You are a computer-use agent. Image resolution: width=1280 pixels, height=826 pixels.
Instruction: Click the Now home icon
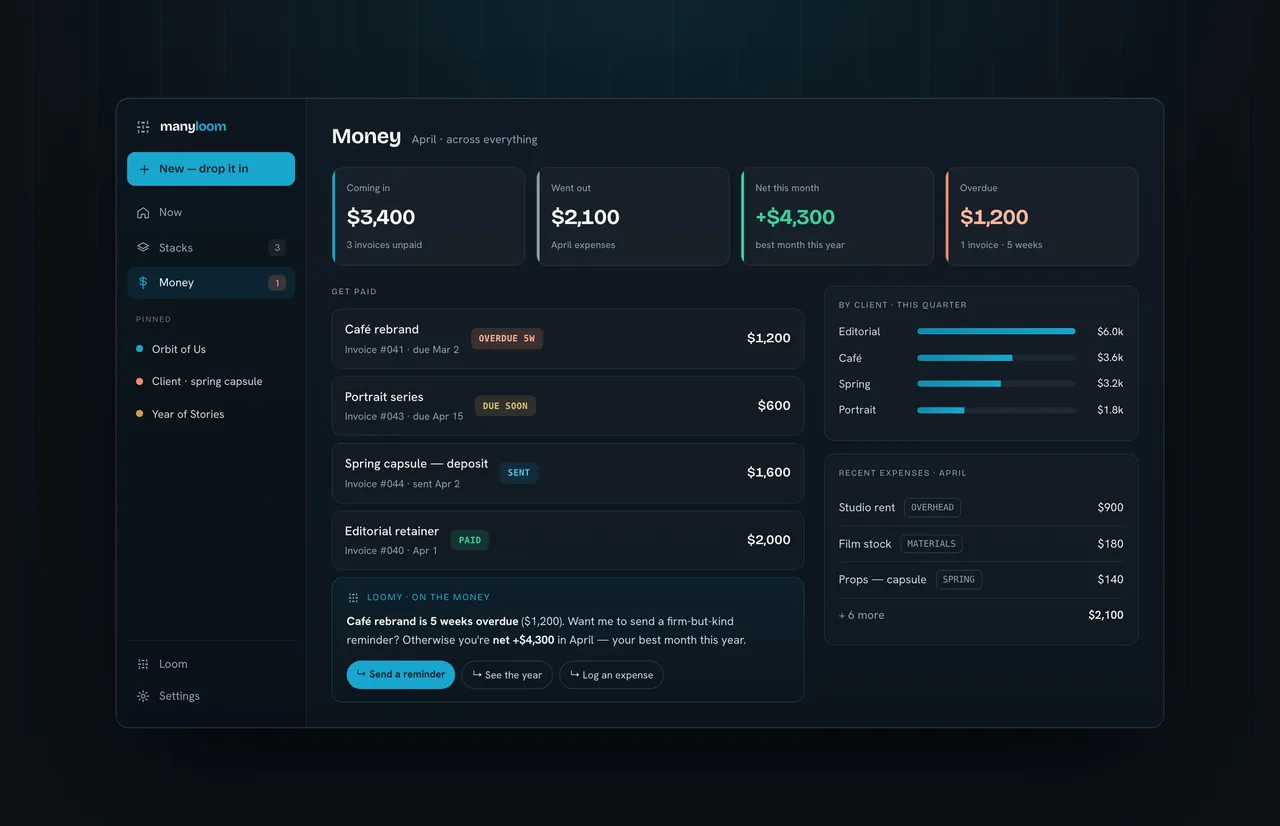pyautogui.click(x=143, y=212)
